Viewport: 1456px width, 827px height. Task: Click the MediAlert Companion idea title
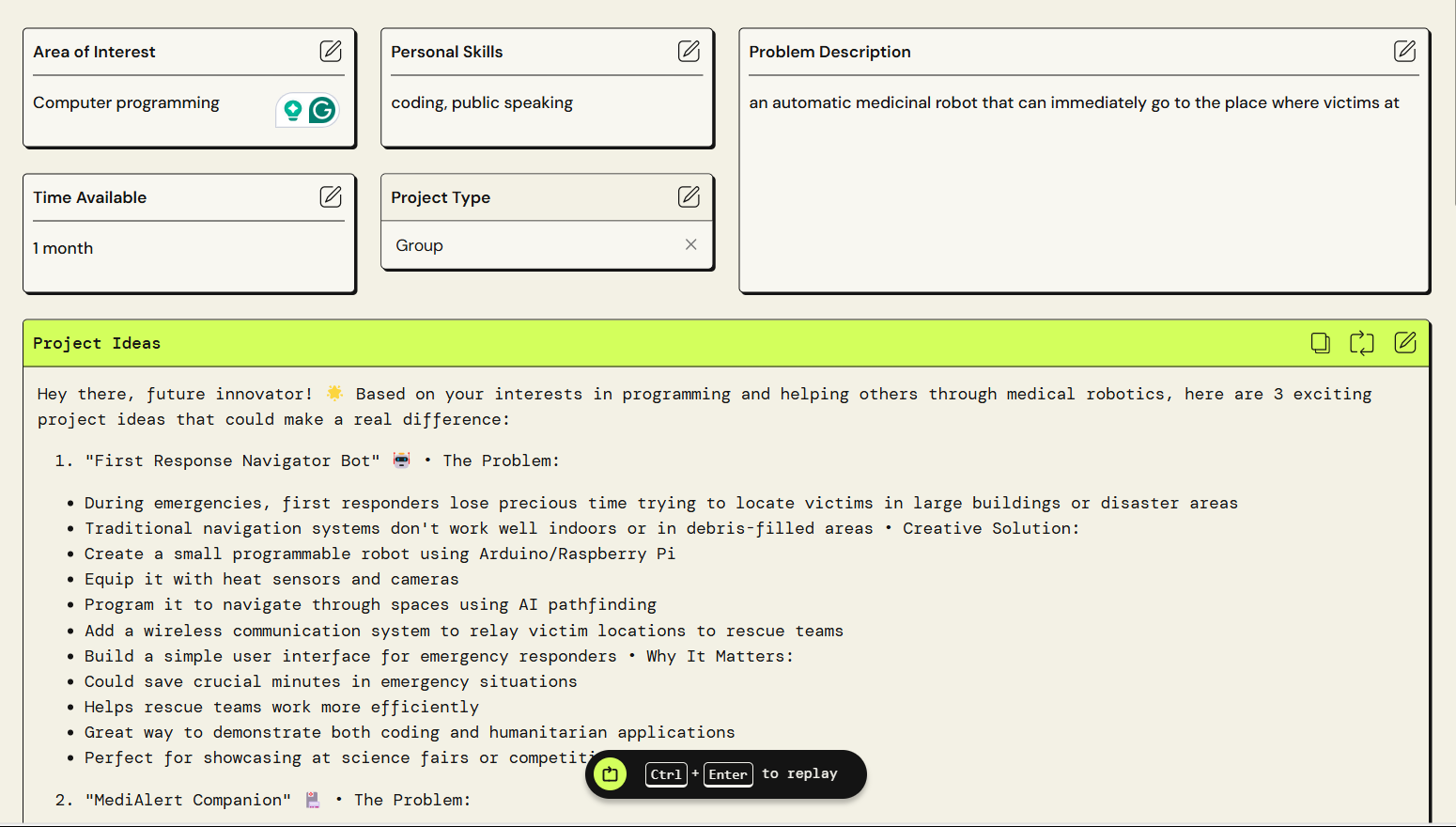point(186,800)
